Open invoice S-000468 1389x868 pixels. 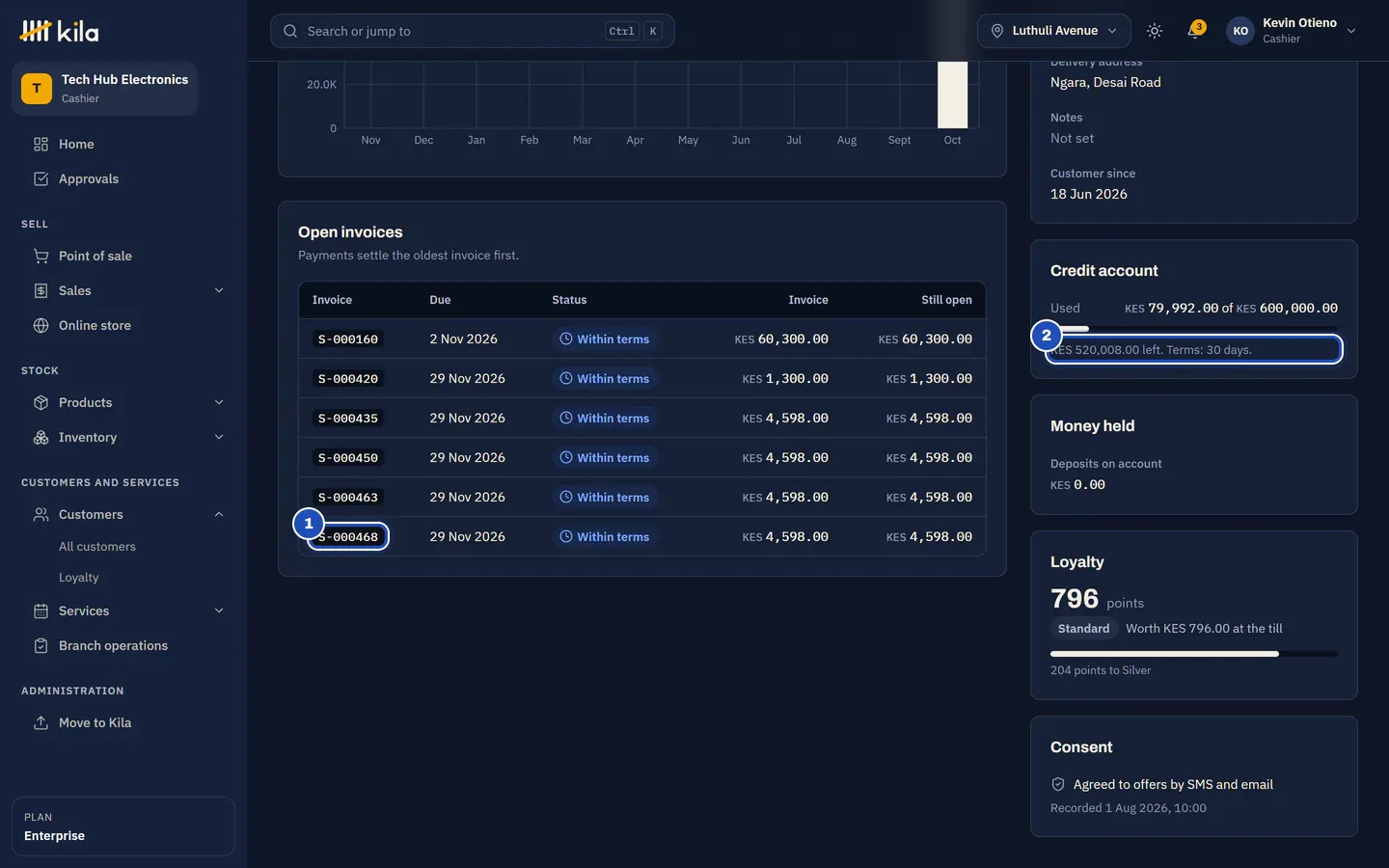pos(348,536)
